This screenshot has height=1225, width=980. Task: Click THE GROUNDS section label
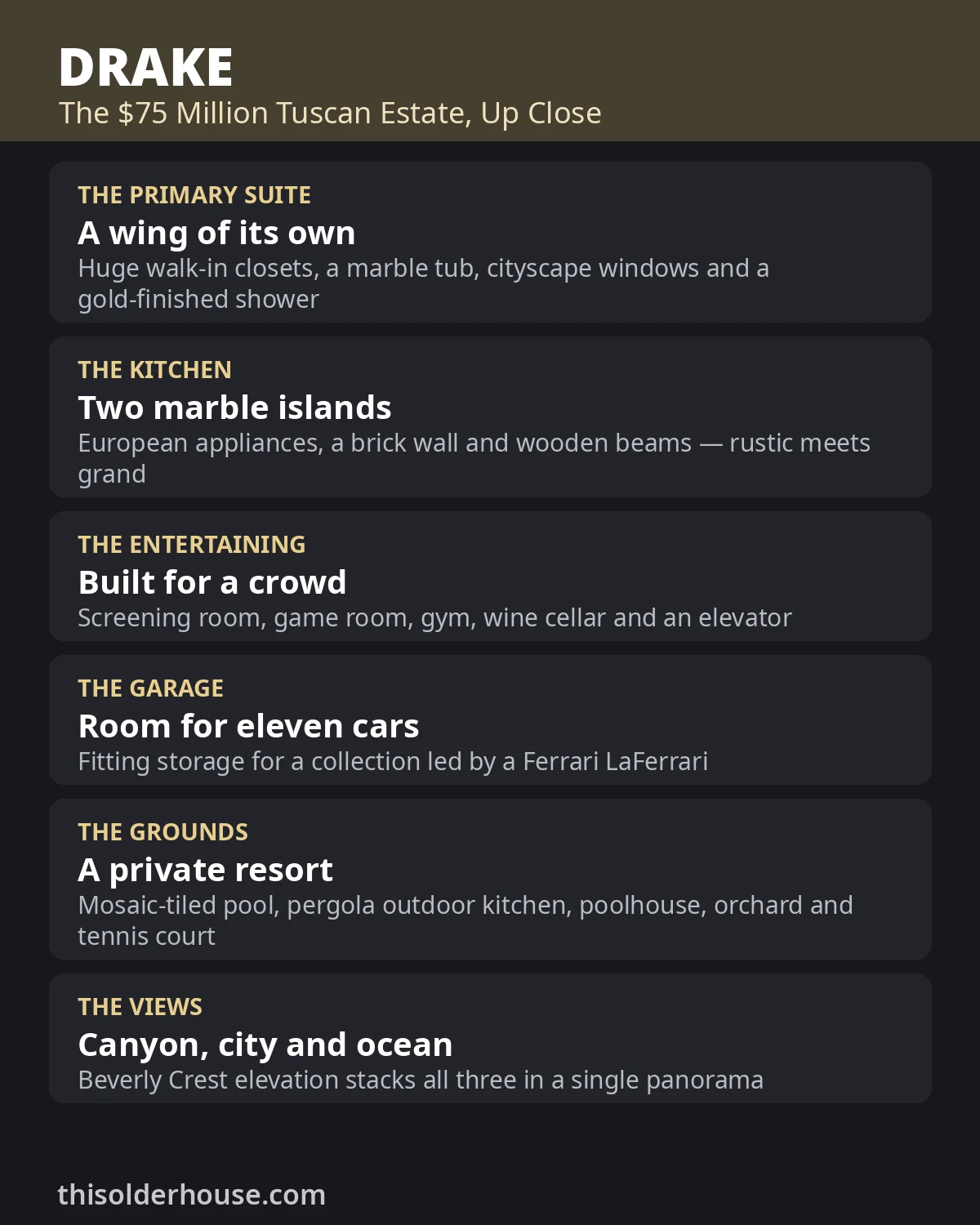163,832
